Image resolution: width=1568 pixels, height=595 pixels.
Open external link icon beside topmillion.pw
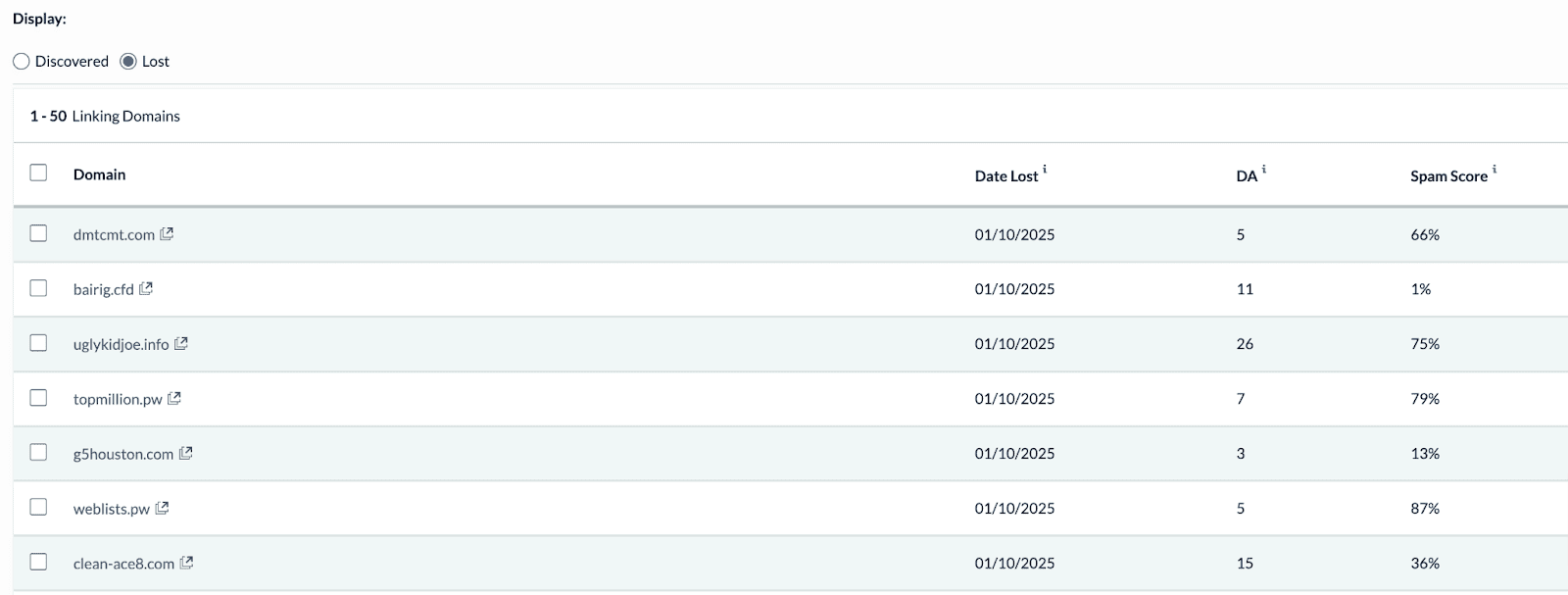(x=174, y=399)
